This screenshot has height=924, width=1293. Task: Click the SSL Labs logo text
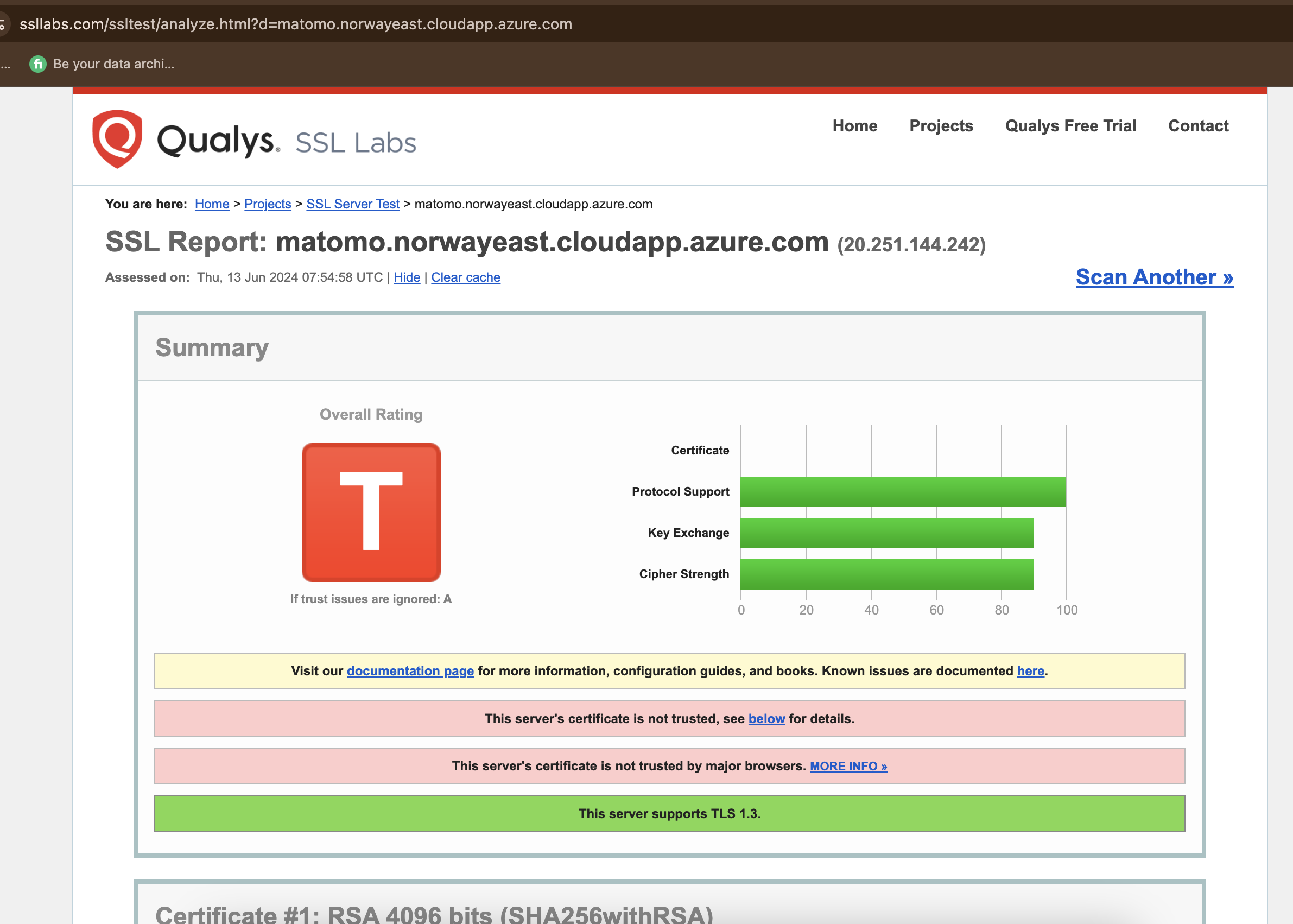coord(356,143)
